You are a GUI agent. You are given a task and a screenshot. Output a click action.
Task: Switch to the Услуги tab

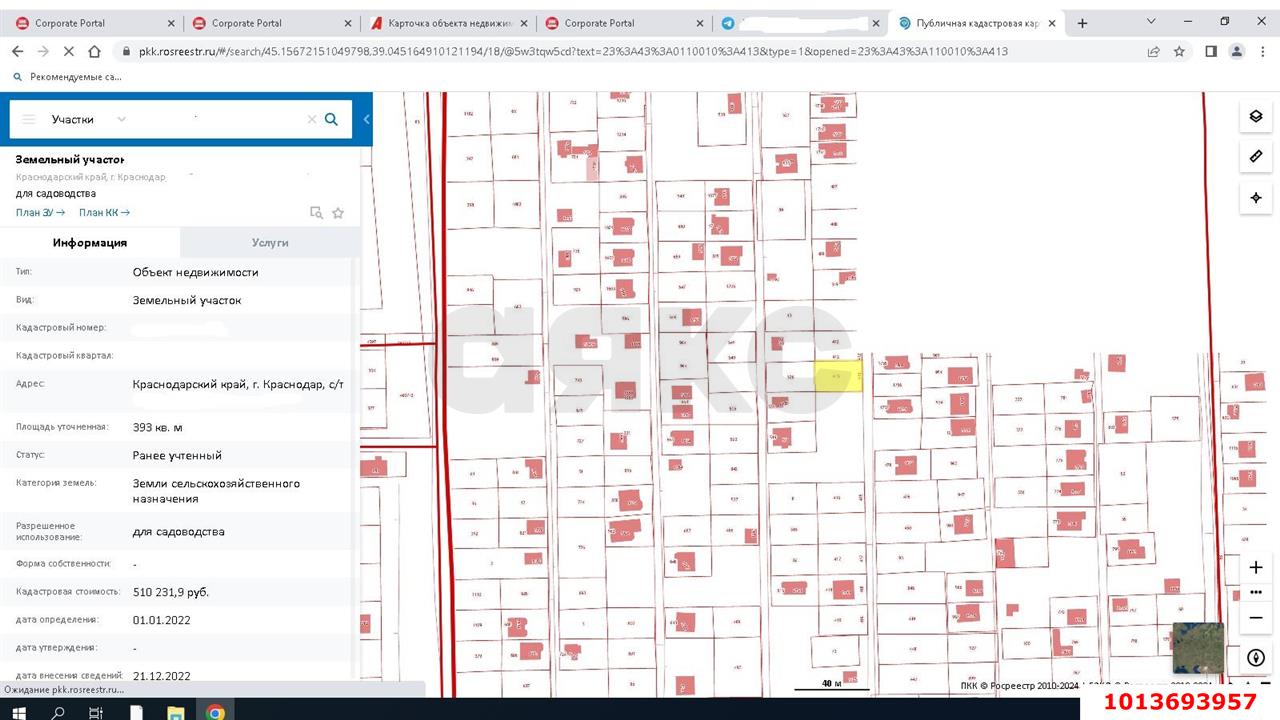pyautogui.click(x=270, y=242)
